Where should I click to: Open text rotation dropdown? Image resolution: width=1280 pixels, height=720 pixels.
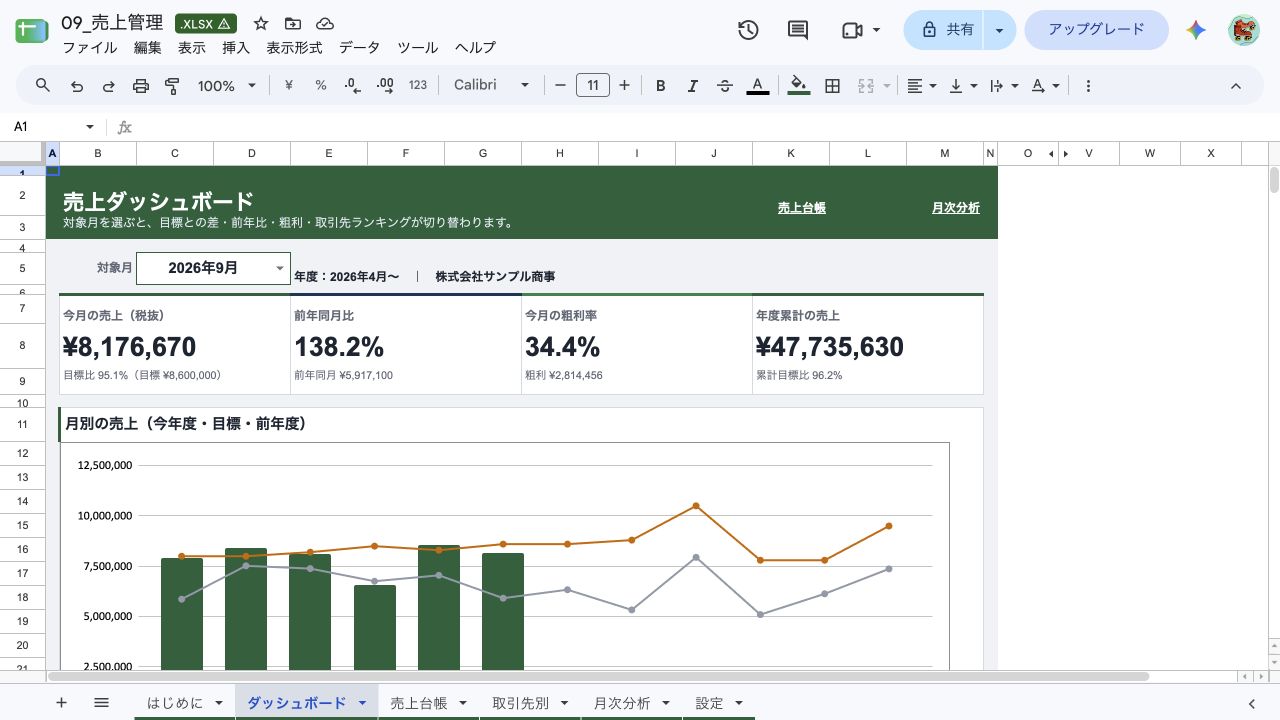point(1045,86)
